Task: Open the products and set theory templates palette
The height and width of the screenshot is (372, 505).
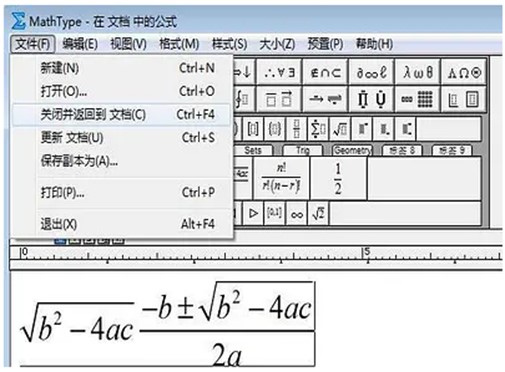Action: click(x=371, y=99)
